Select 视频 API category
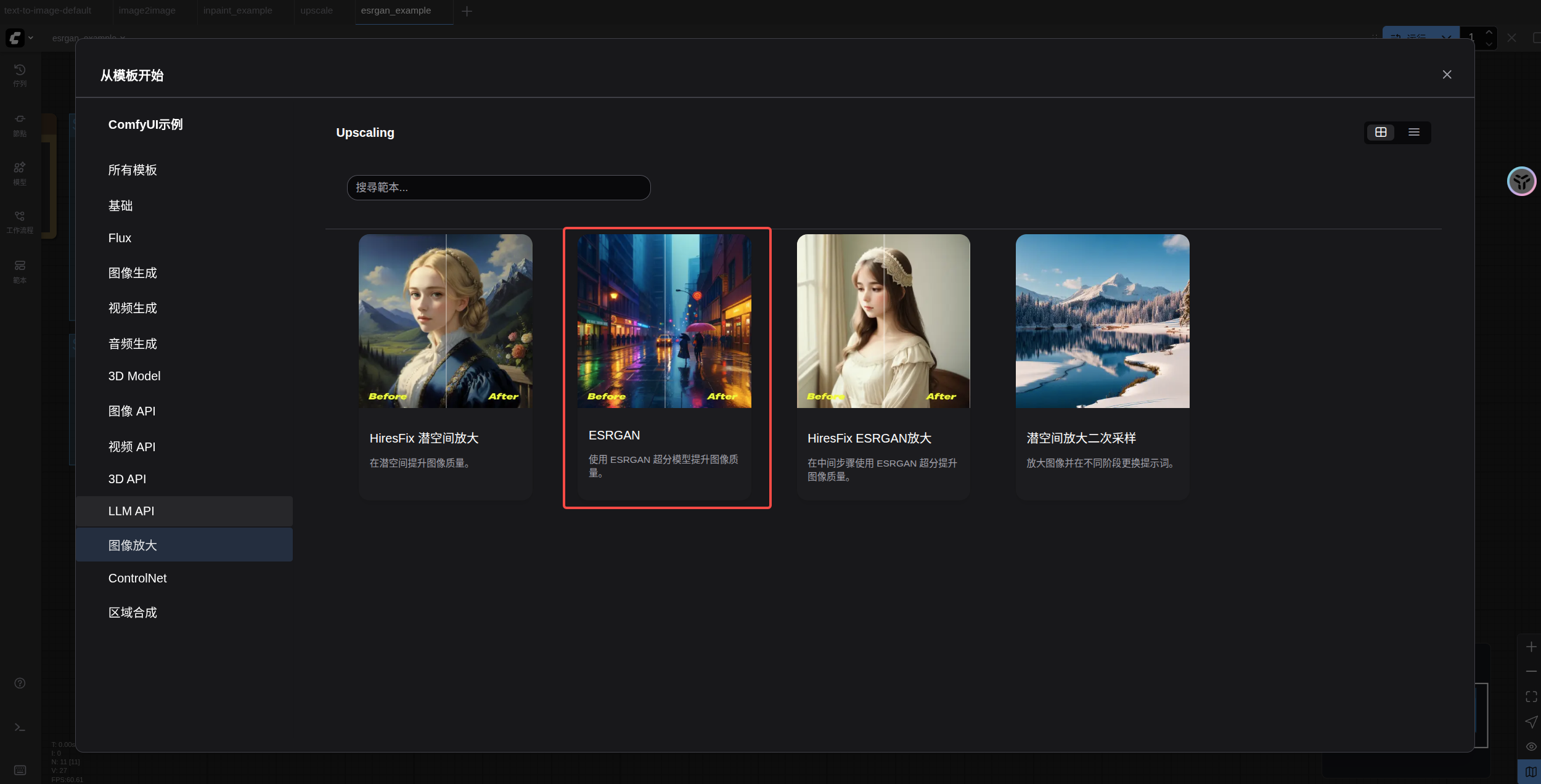This screenshot has height=784, width=1541. click(184, 447)
